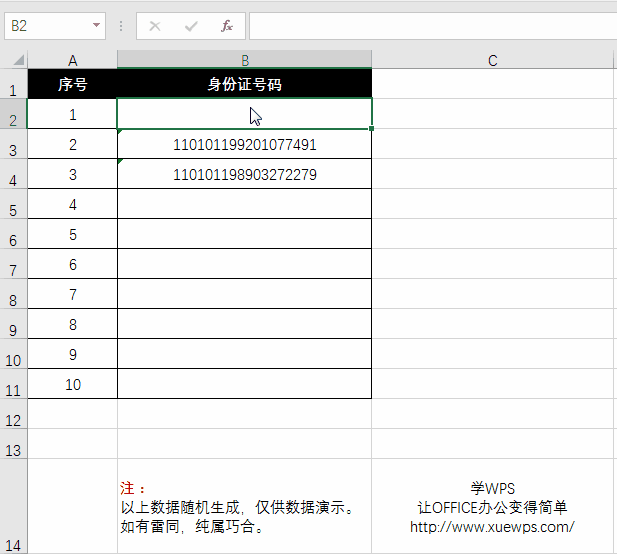Select column A header
This screenshot has height=554, width=617.
pos(72,61)
